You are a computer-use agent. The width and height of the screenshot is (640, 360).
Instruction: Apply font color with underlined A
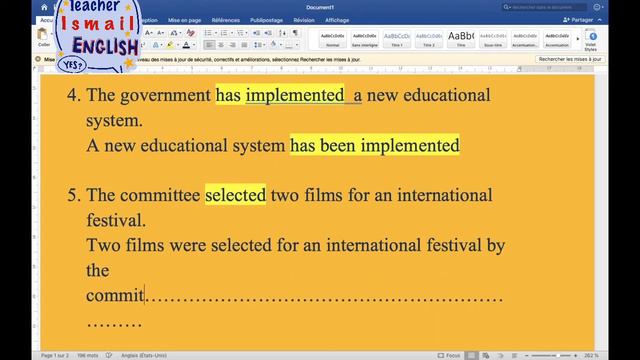(x=186, y=45)
